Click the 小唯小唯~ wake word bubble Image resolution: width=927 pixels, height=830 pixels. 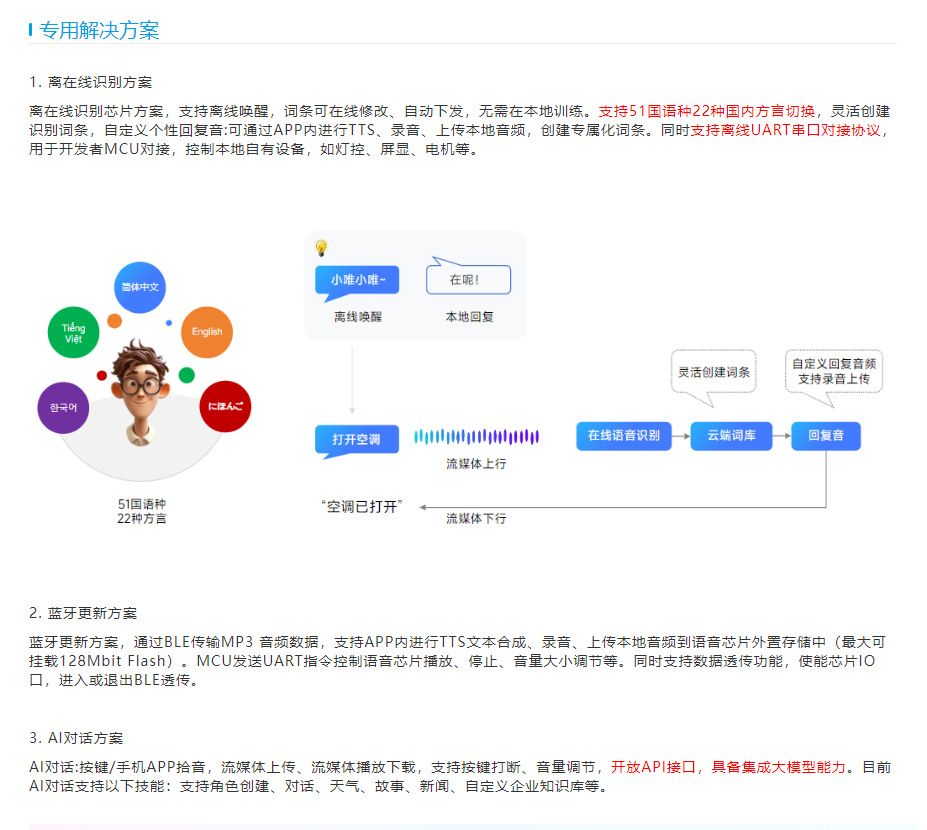click(357, 282)
